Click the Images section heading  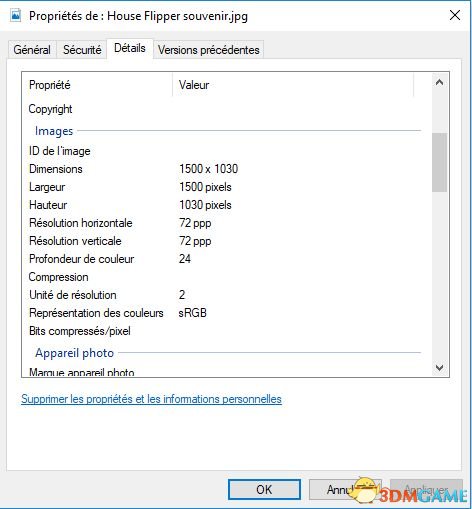pyautogui.click(x=54, y=131)
